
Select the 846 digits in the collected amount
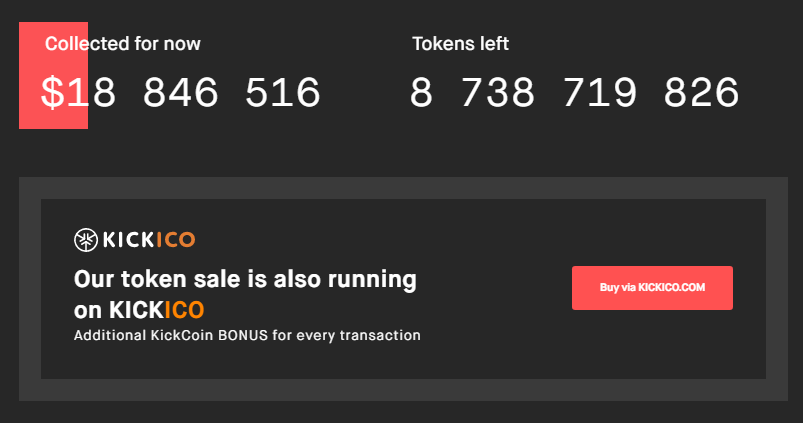point(180,92)
